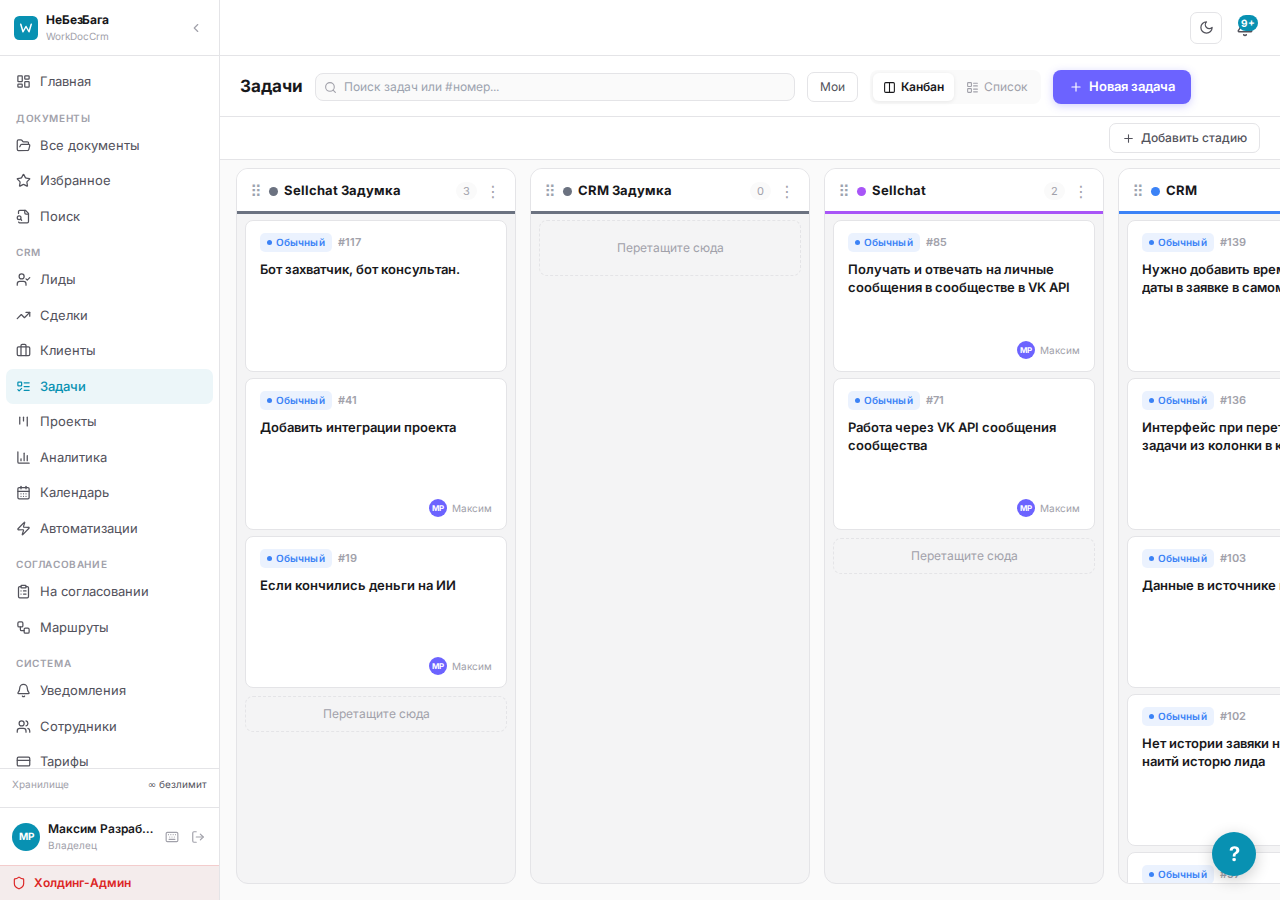1280x900 pixels.
Task: Open Поиск in the sidebar
Action: point(109,216)
